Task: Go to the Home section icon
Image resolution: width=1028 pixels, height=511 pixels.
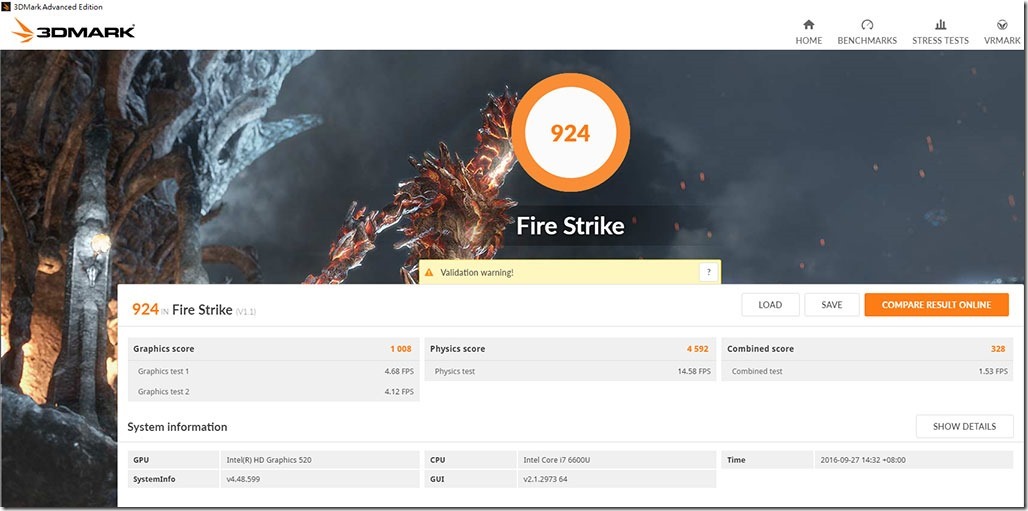Action: pyautogui.click(x=808, y=25)
